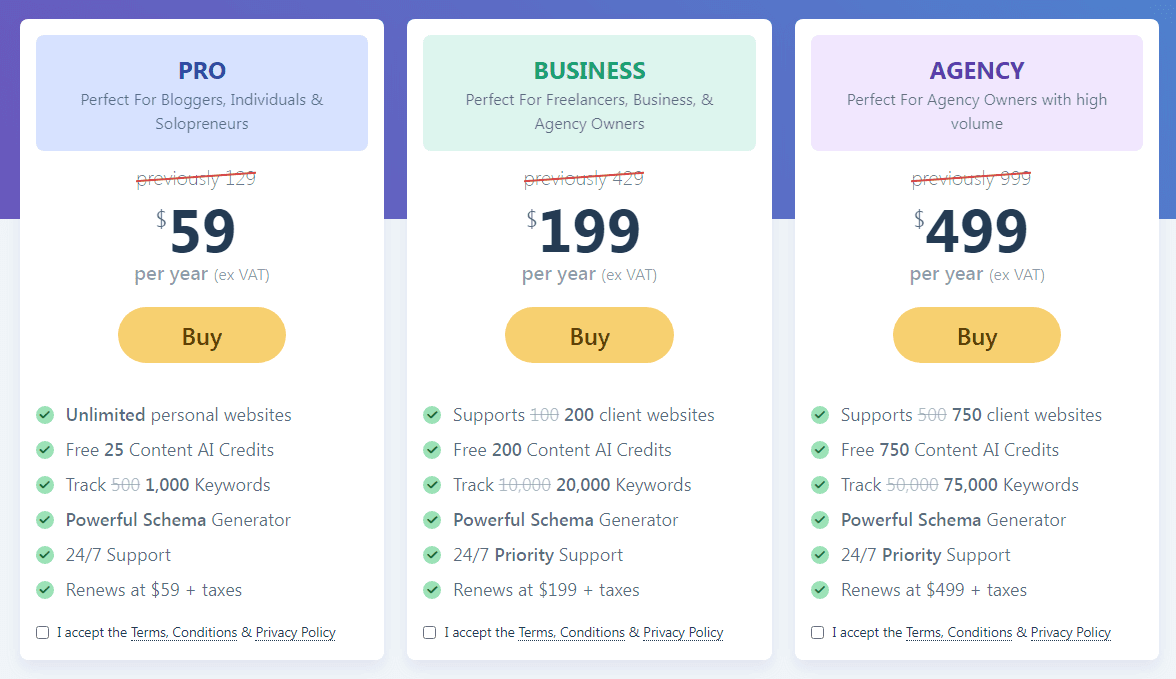Image resolution: width=1176 pixels, height=679 pixels.
Task: Click Buy on the Agency plan
Action: point(976,335)
